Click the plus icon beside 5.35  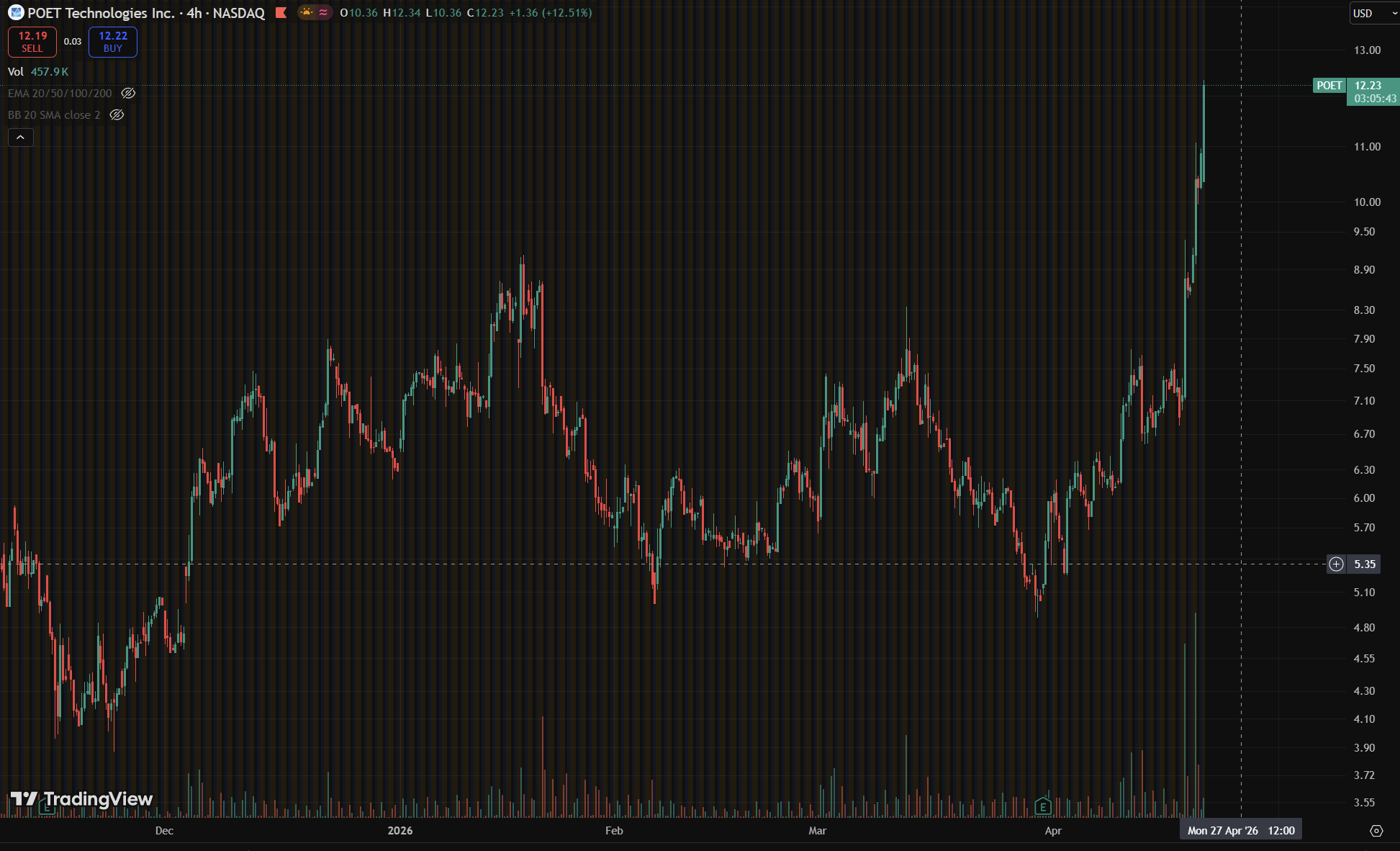(x=1336, y=564)
